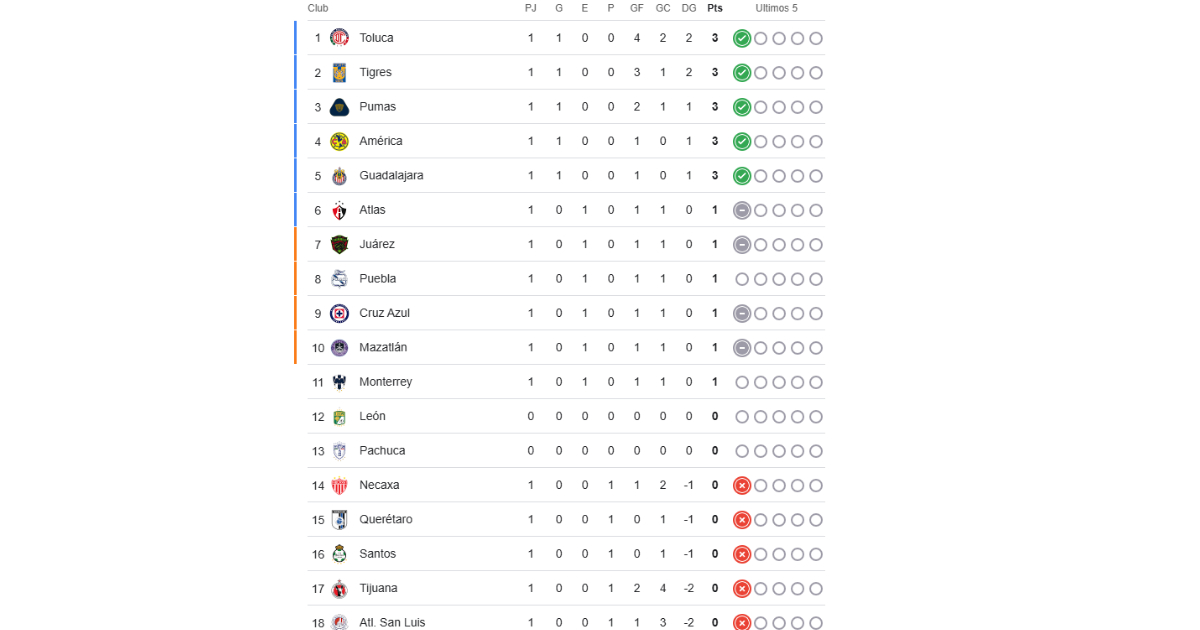The width and height of the screenshot is (1200, 630).
Task: Click the Cruz Azul logo
Action: point(339,313)
